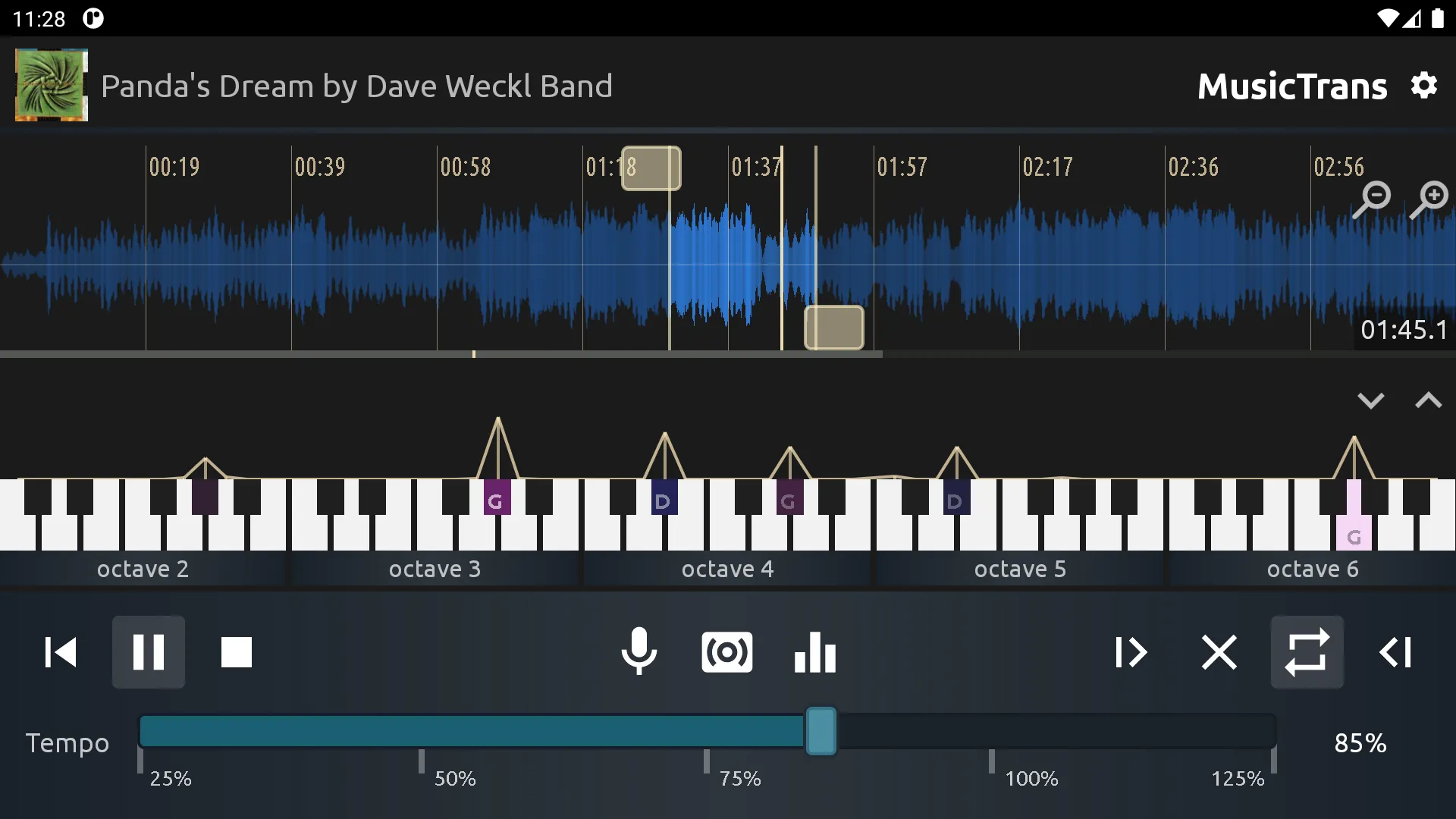Tap the microphone record icon
The width and height of the screenshot is (1456, 819).
click(639, 651)
